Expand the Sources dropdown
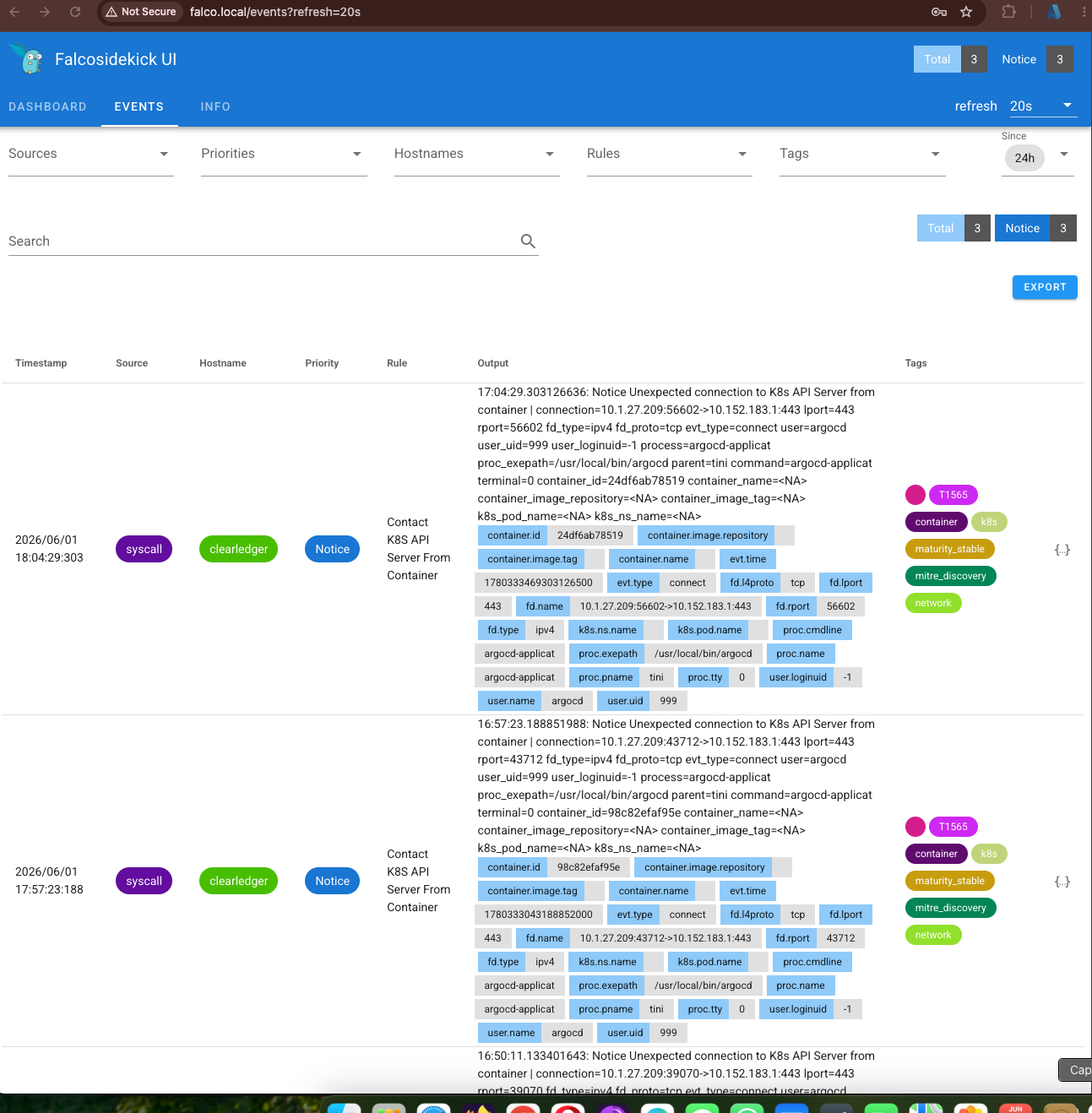1092x1113 pixels. pyautogui.click(x=91, y=155)
